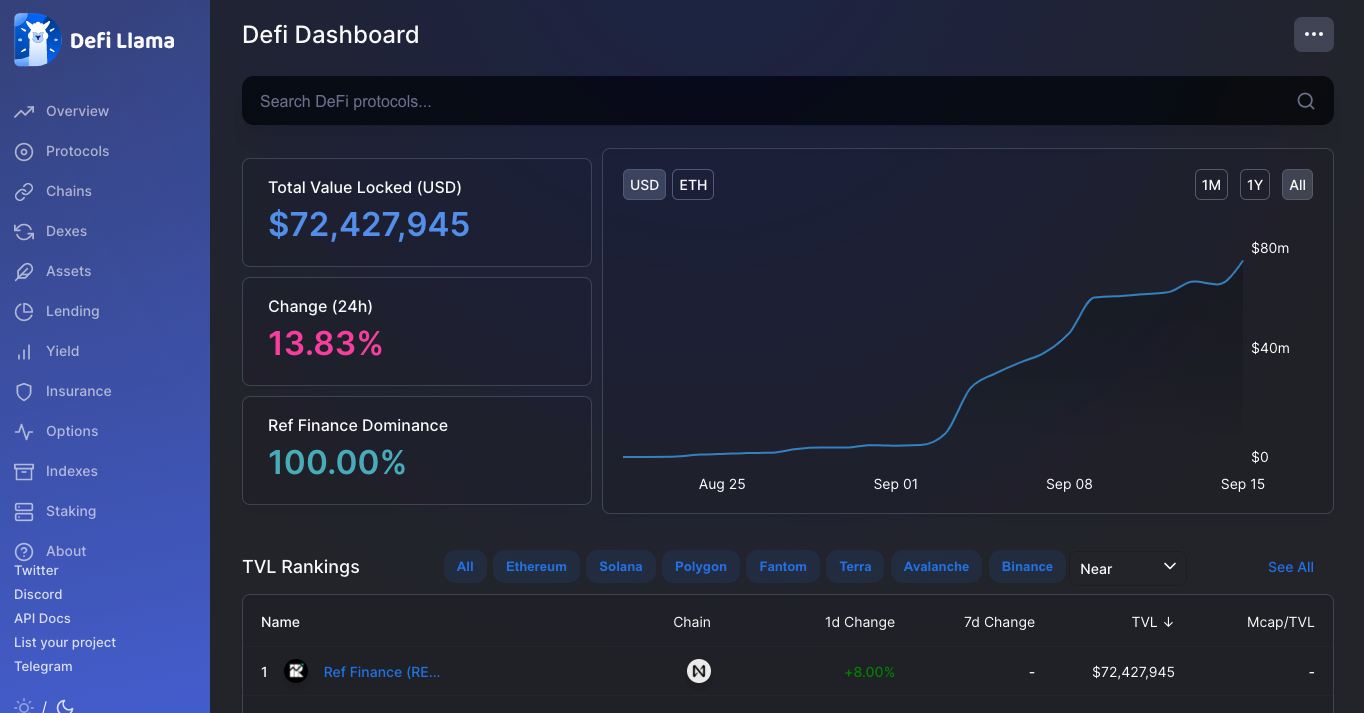Filter rankings by Fantom

coord(783,566)
